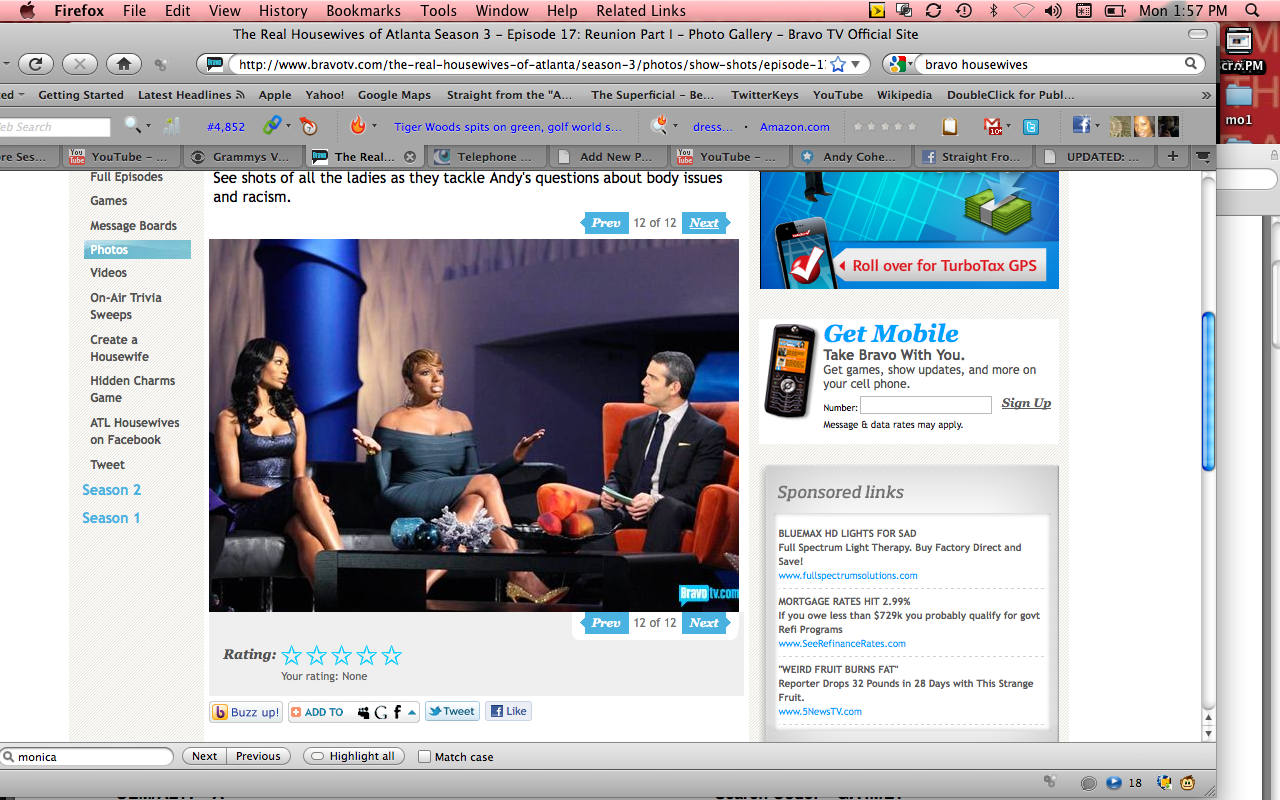Open the URL history dropdown arrow
This screenshot has width=1280, height=800.
click(x=855, y=64)
